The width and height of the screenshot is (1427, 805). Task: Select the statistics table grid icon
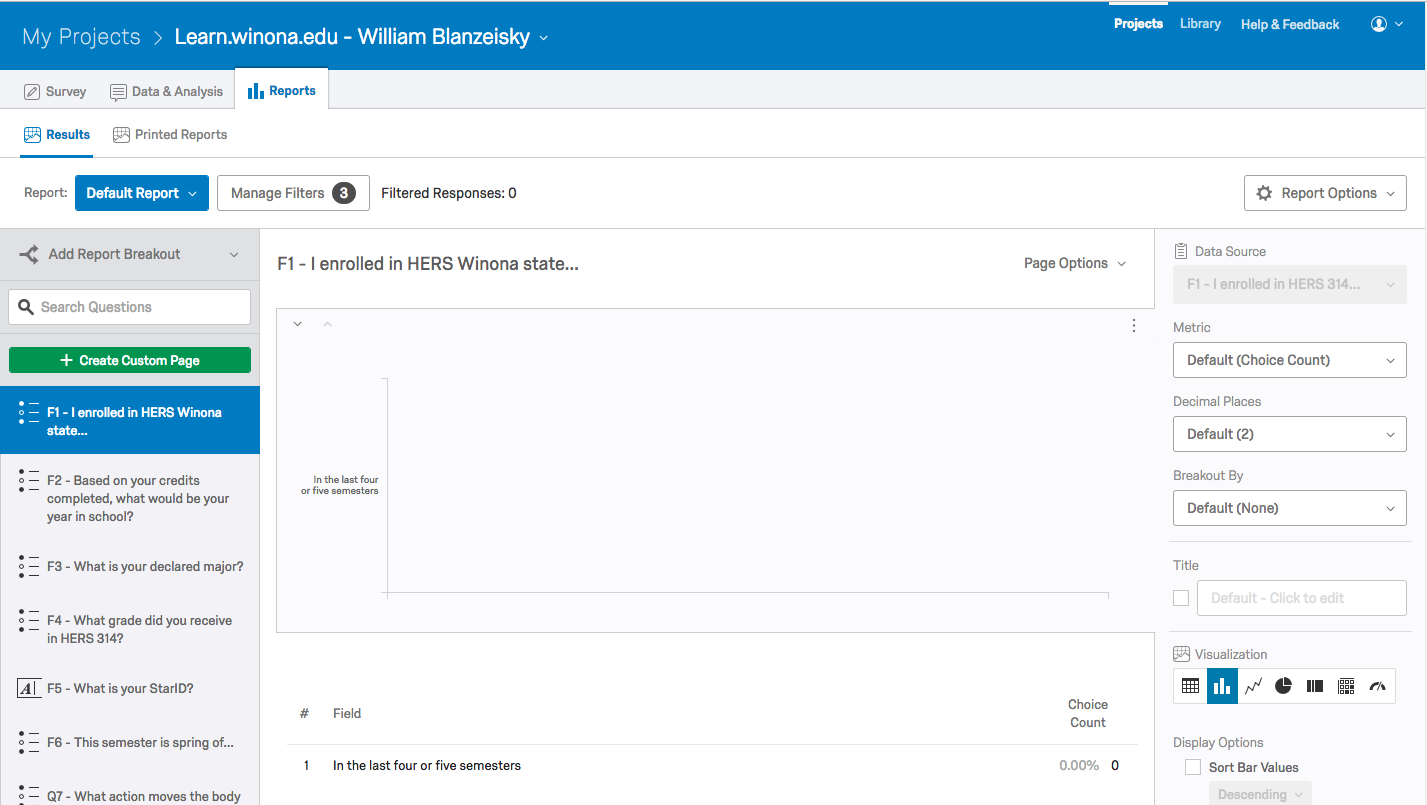click(x=1346, y=686)
